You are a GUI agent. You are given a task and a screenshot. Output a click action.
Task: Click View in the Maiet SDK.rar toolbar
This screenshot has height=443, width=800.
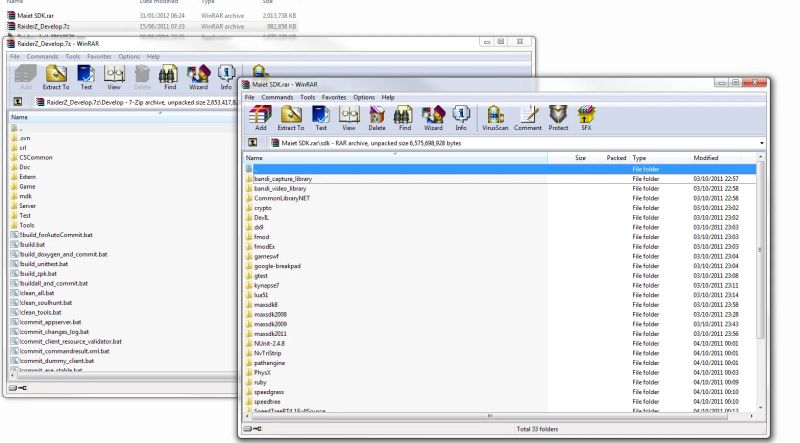(x=349, y=118)
